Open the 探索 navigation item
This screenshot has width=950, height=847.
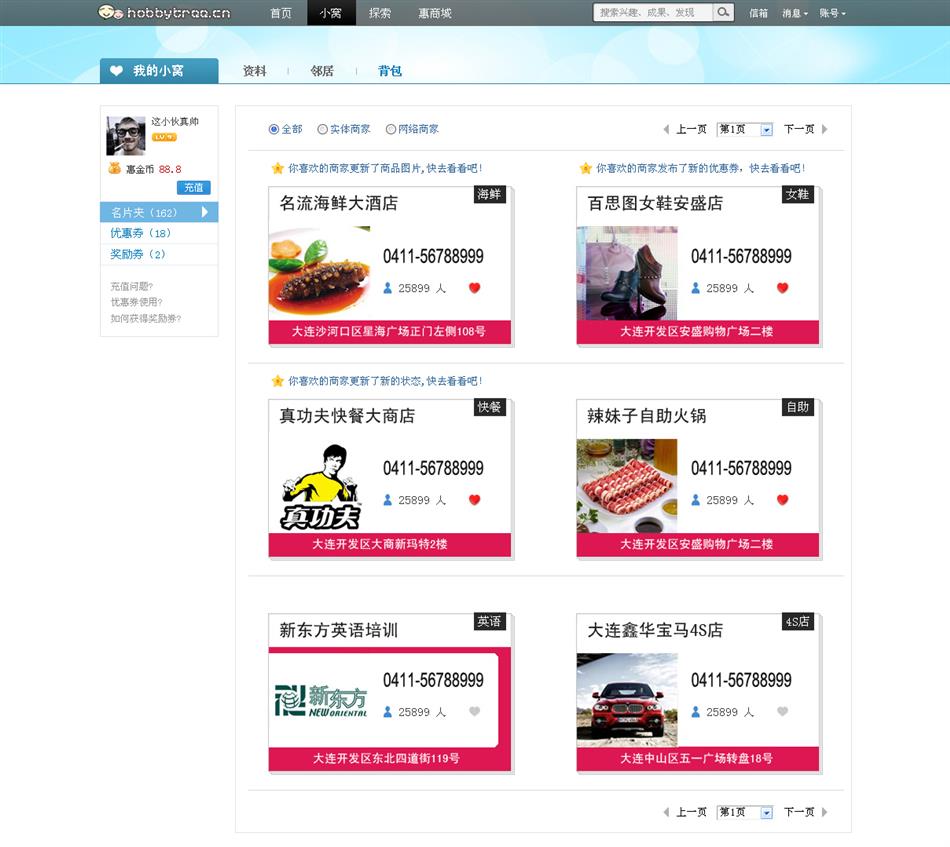pyautogui.click(x=380, y=13)
